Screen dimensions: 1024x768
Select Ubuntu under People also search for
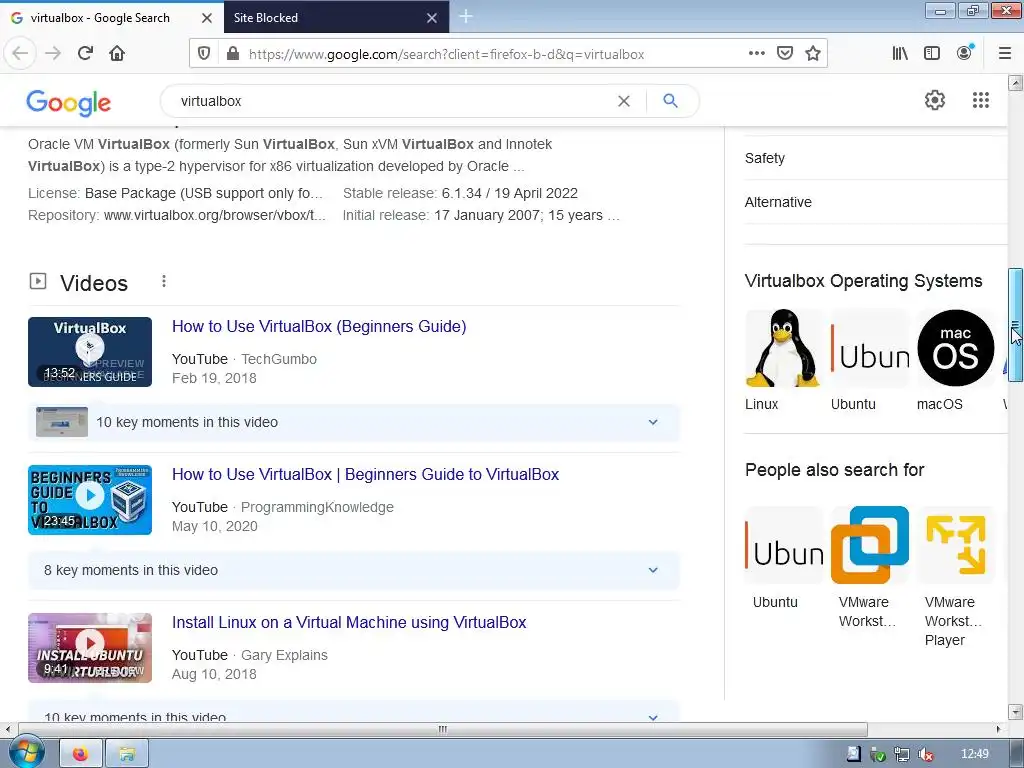(784, 558)
